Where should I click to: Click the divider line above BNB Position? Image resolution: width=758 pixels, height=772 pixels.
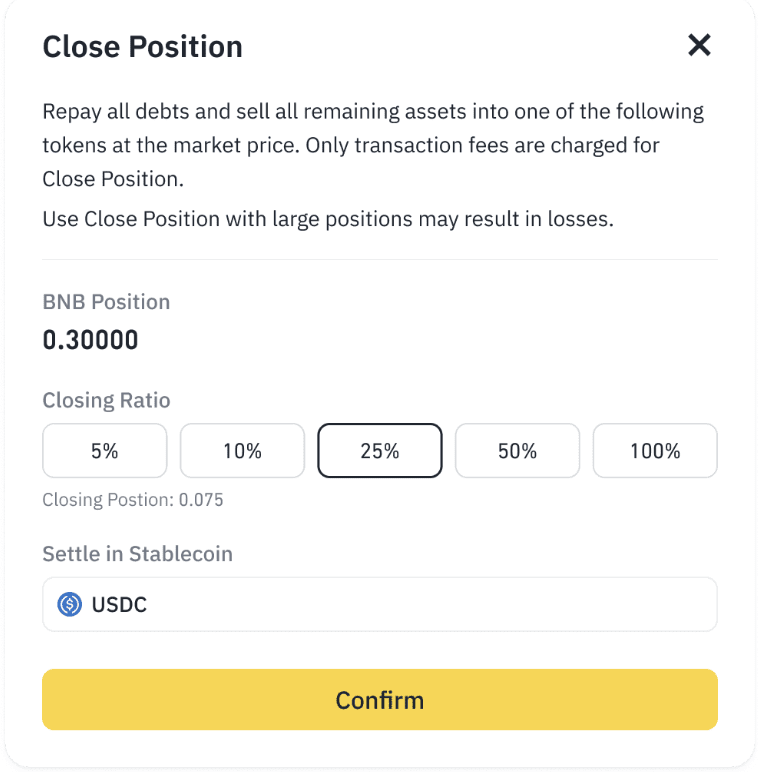click(380, 260)
